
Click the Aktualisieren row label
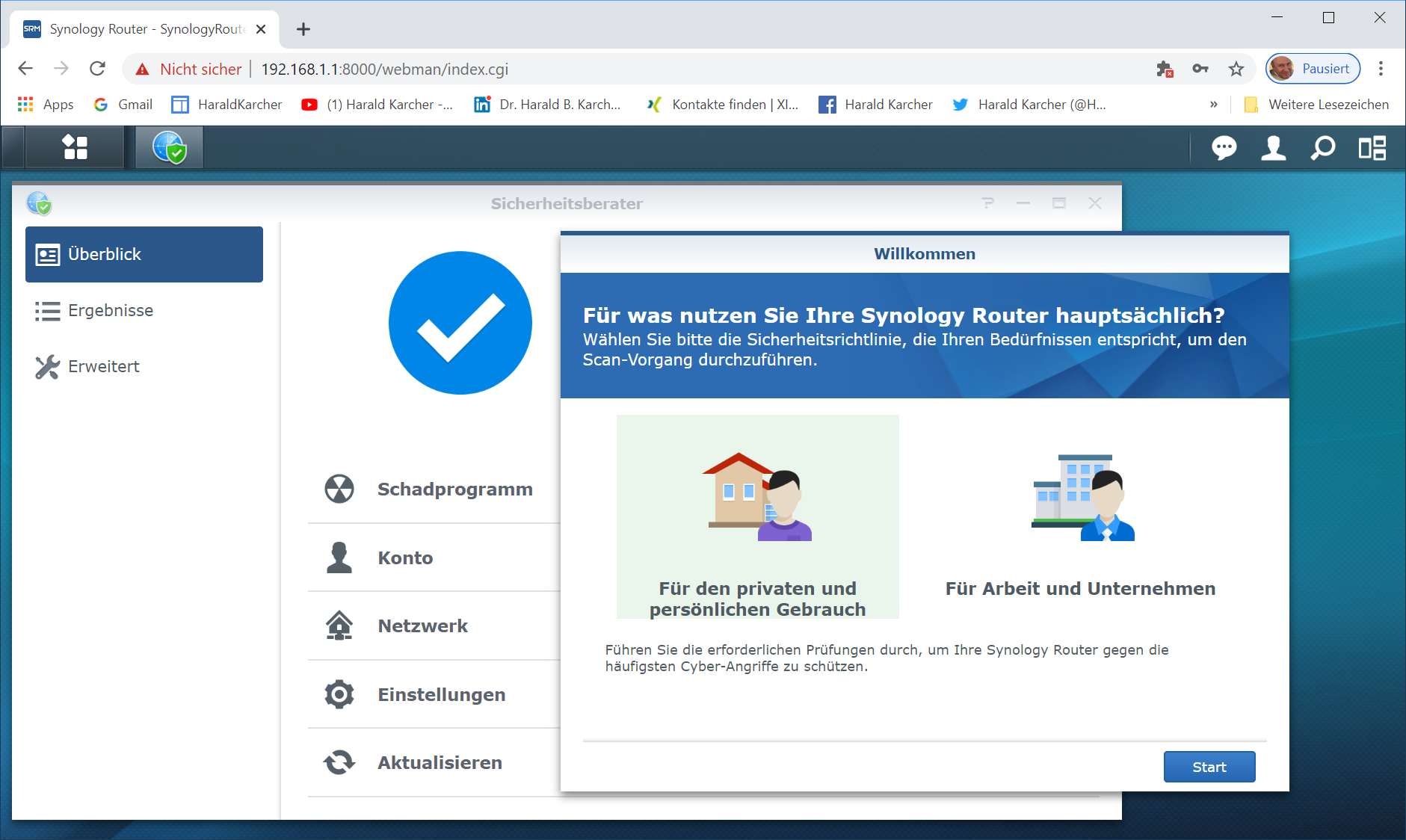pos(440,762)
